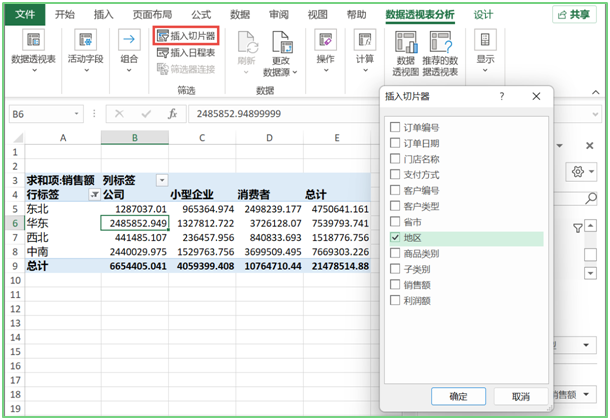Screen dimensions: 610x420
Task: Click the 数据透视表 PivotTable icon
Action: click(x=33, y=40)
